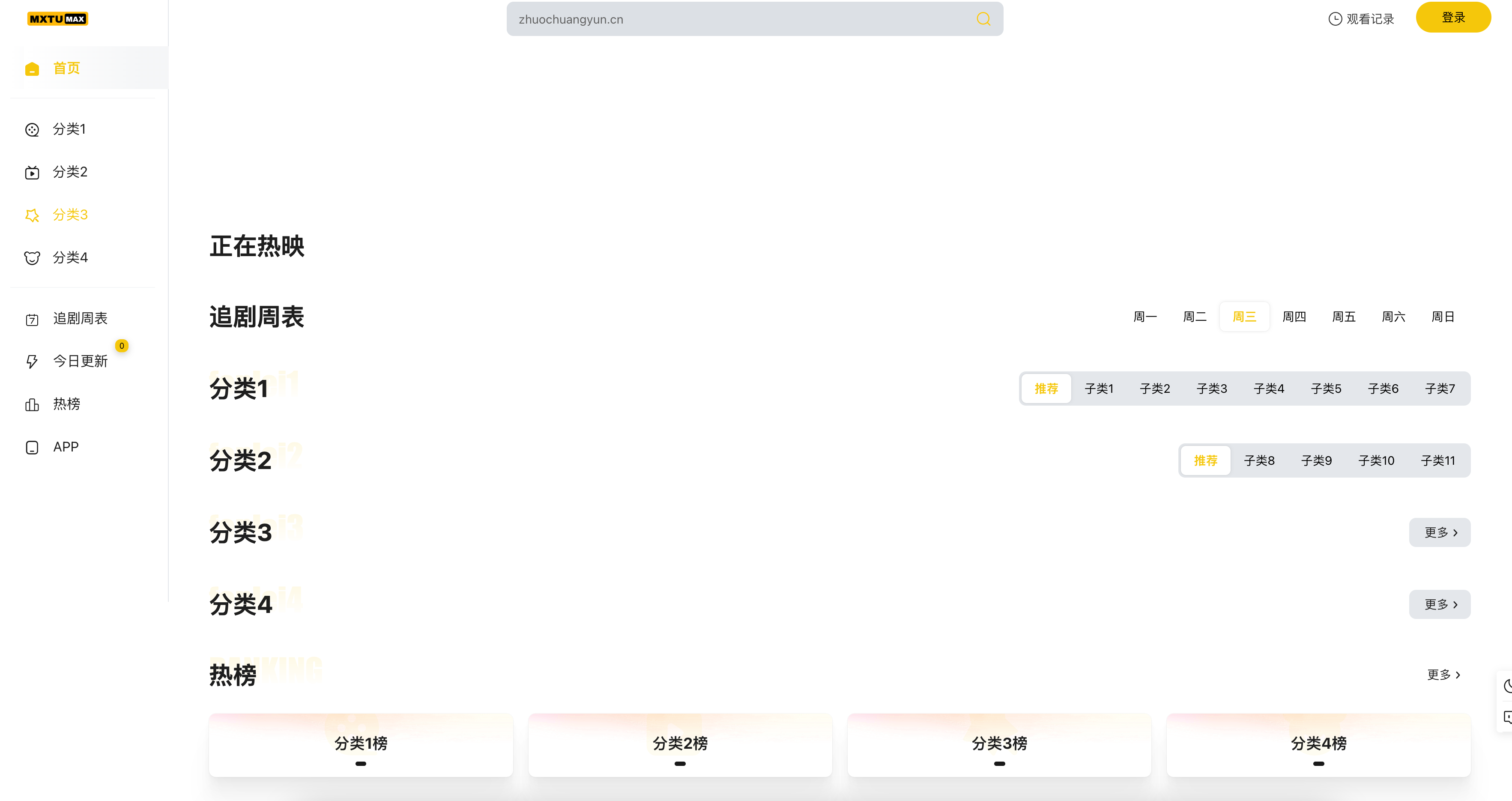Switch to 子类6 tab
The width and height of the screenshot is (1512, 801).
(x=1383, y=389)
